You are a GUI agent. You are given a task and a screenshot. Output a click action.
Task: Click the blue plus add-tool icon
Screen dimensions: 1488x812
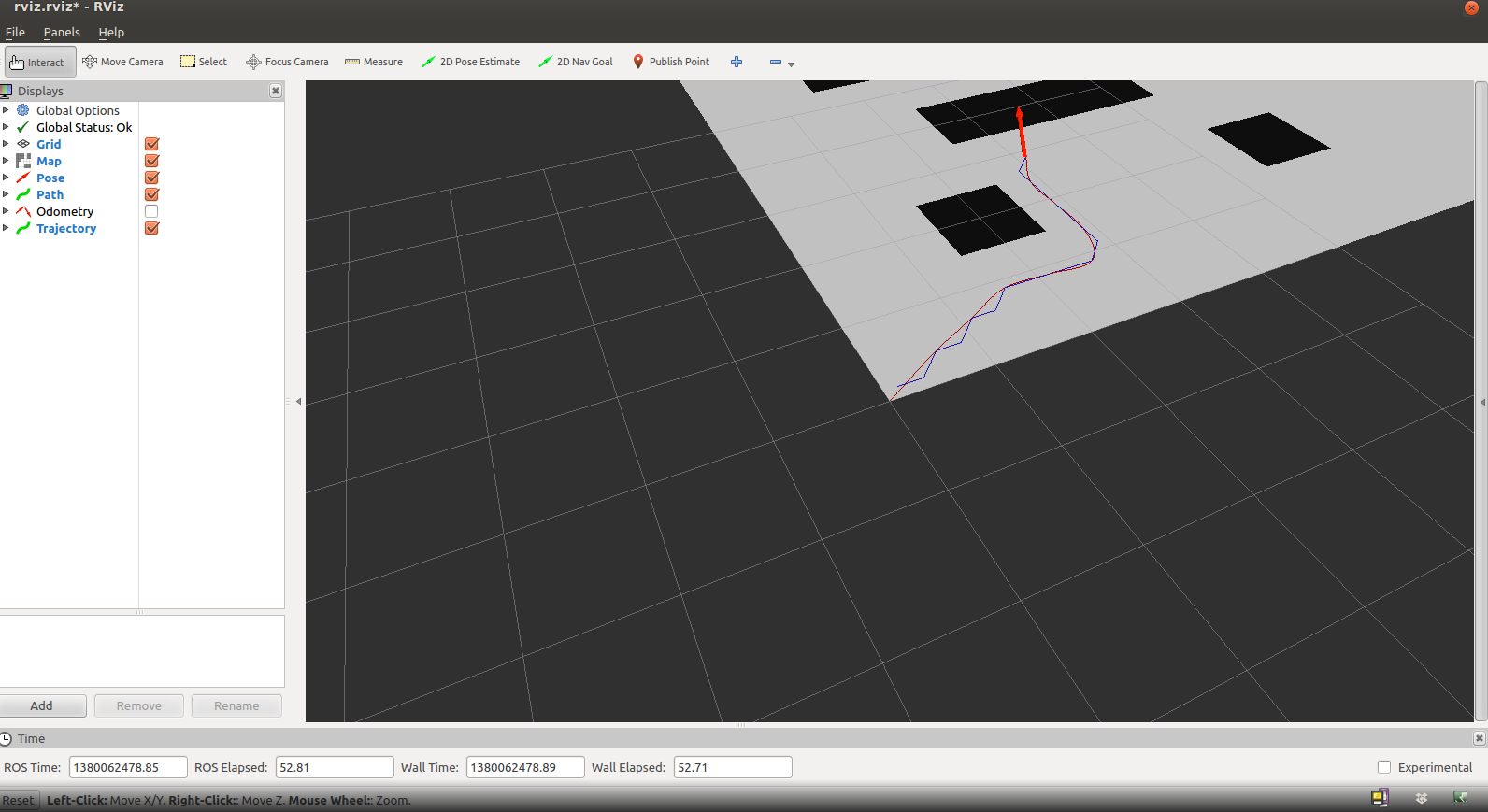tap(737, 62)
